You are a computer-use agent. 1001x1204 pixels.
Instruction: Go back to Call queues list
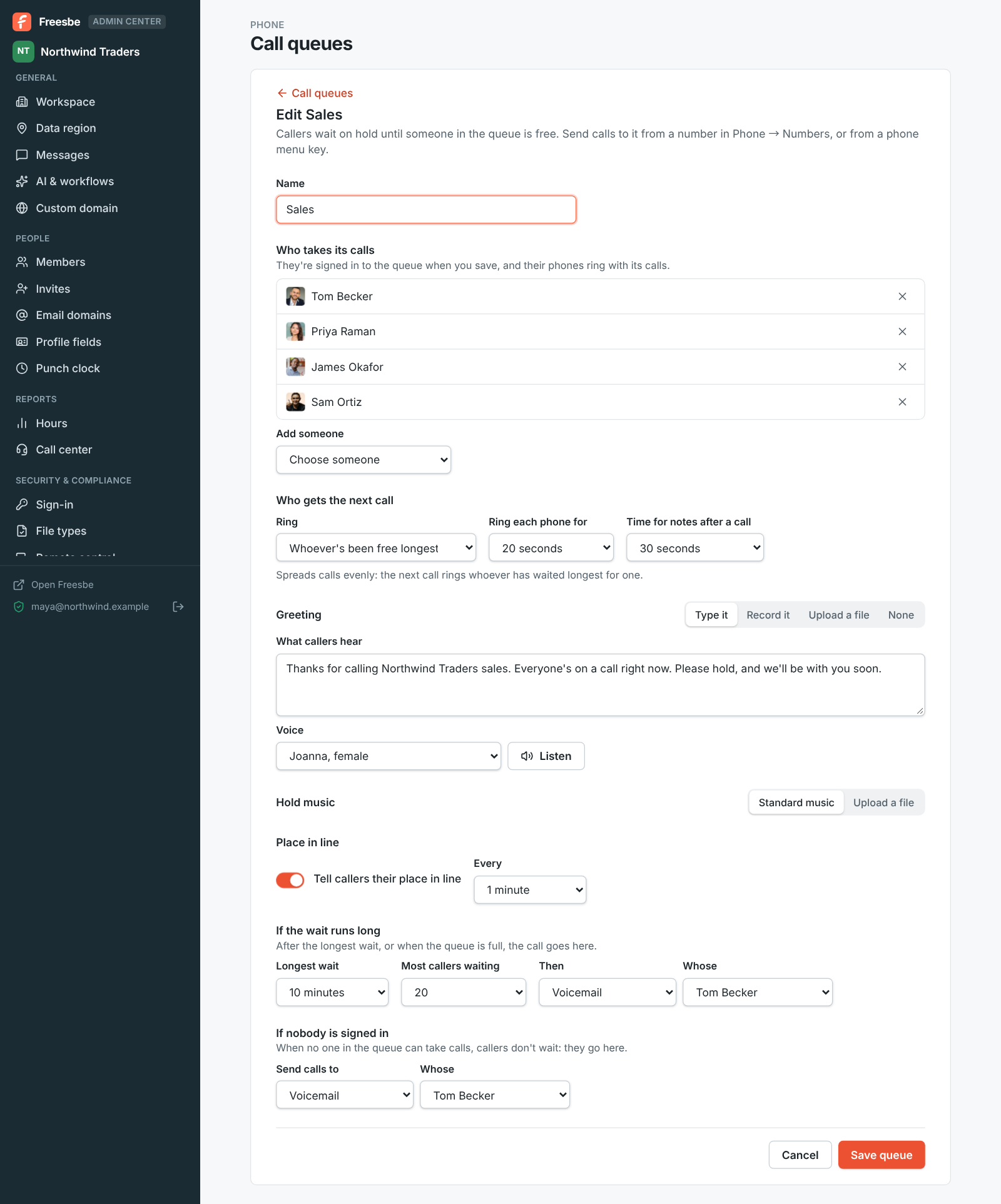pyautogui.click(x=315, y=93)
